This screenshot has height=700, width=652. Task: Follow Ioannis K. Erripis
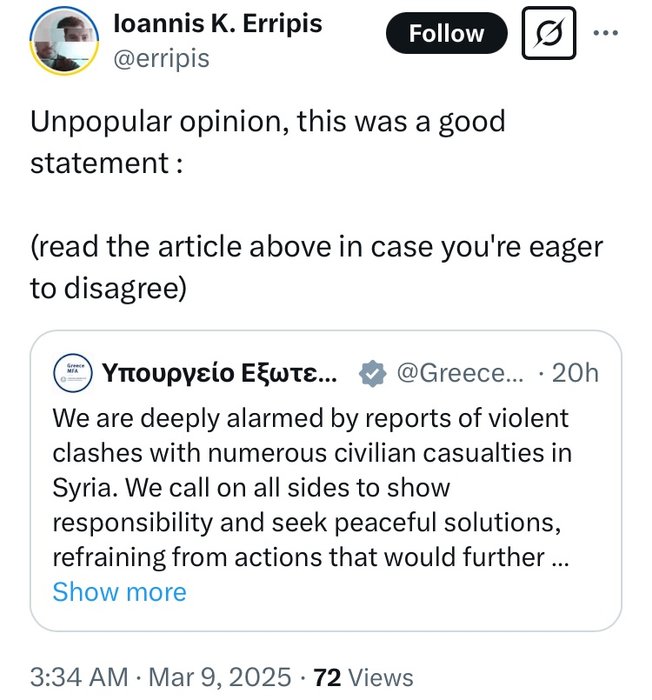click(446, 35)
